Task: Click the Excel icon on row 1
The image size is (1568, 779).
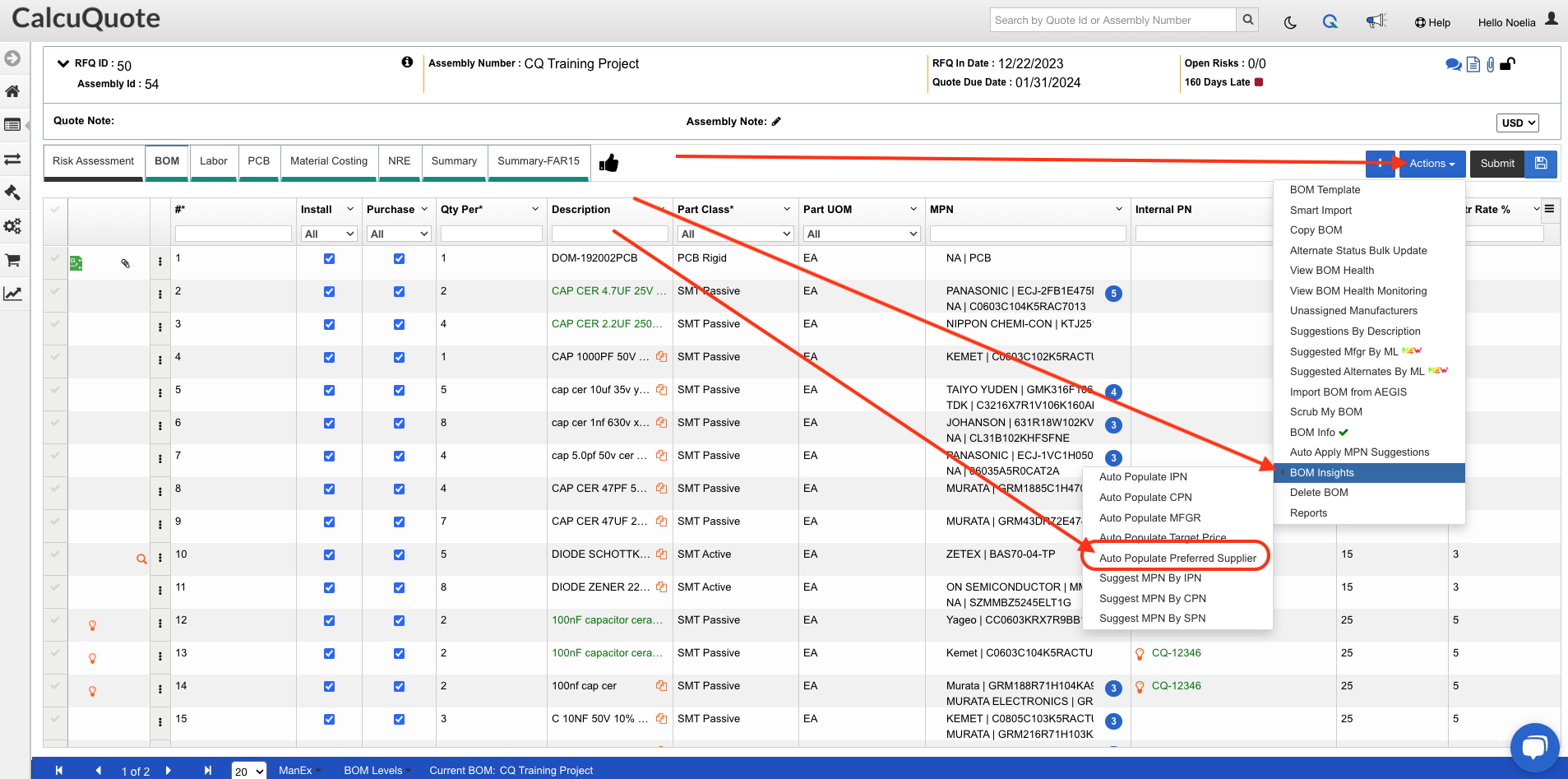Action: click(x=76, y=263)
